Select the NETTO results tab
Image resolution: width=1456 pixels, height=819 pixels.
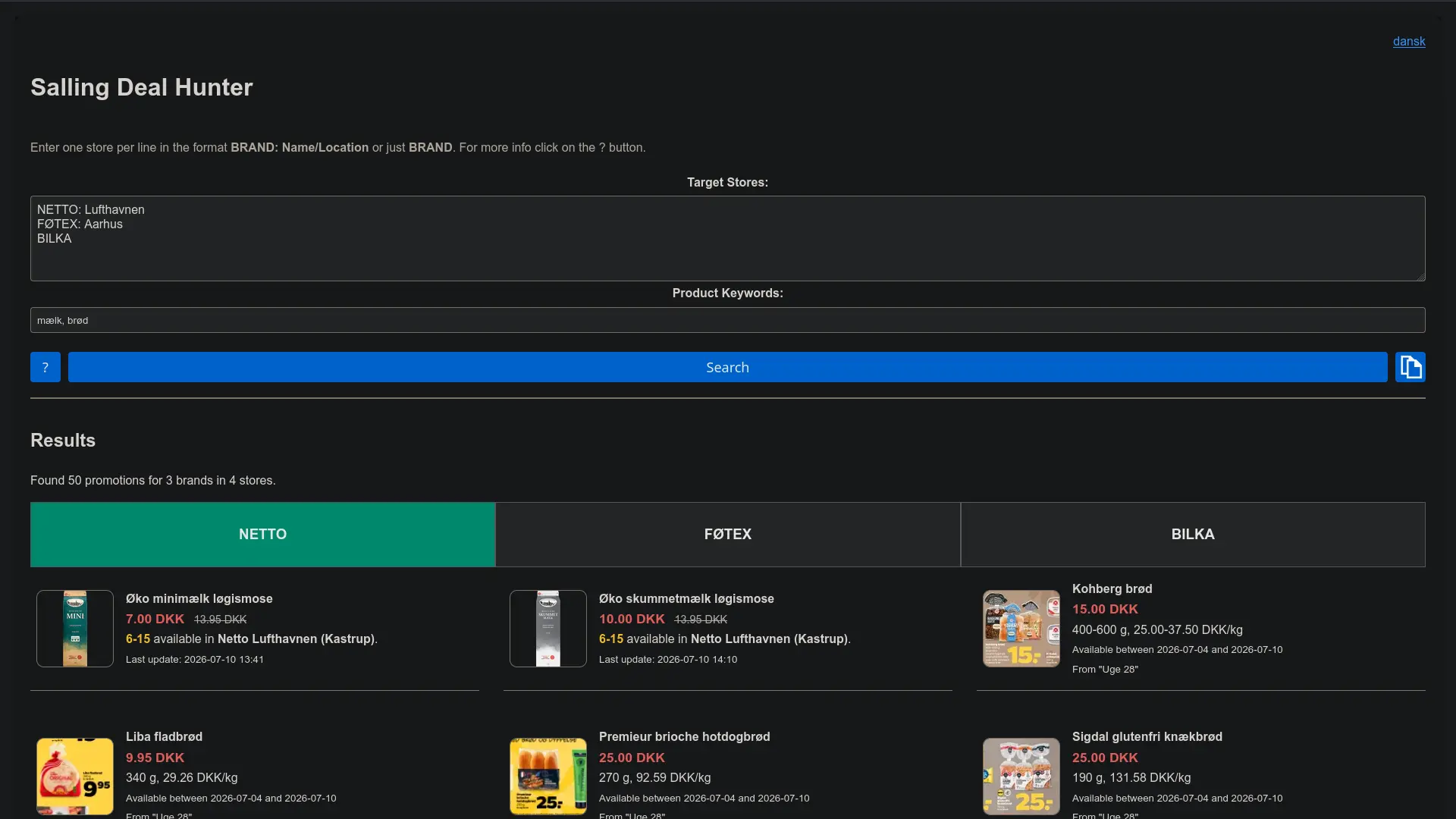click(262, 535)
